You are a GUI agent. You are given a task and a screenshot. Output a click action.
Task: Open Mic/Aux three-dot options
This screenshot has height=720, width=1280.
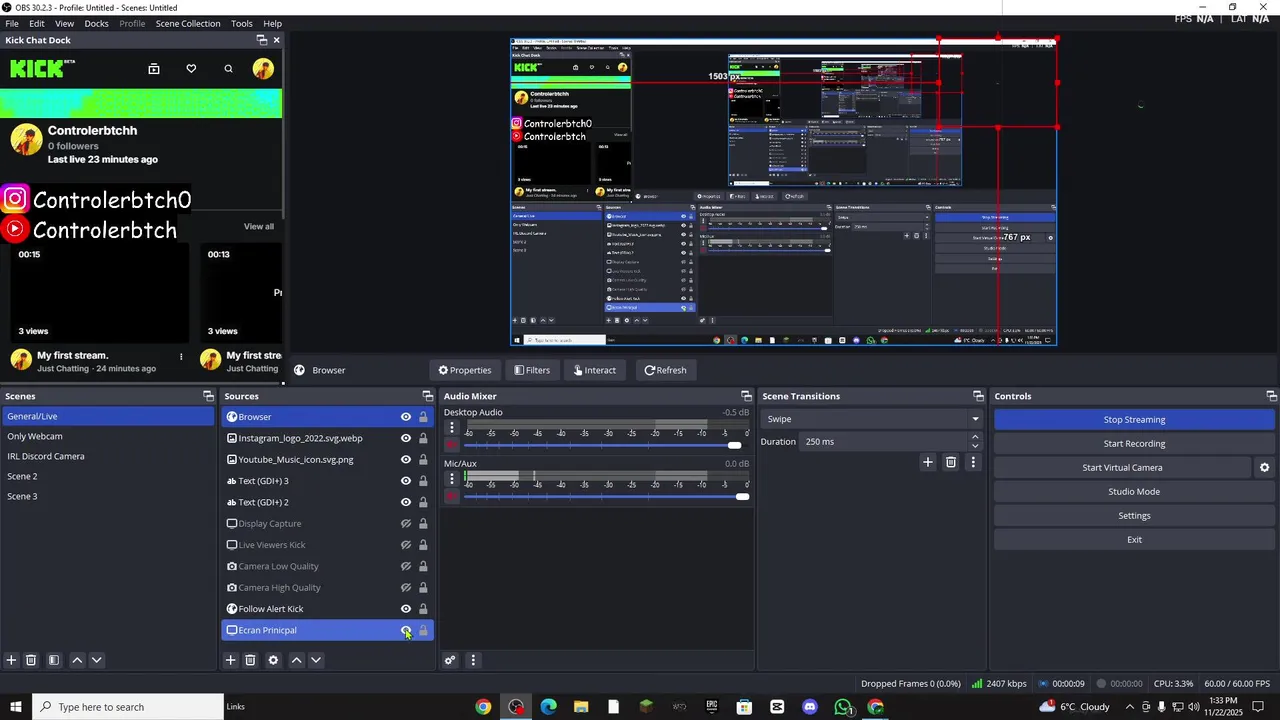click(x=452, y=478)
